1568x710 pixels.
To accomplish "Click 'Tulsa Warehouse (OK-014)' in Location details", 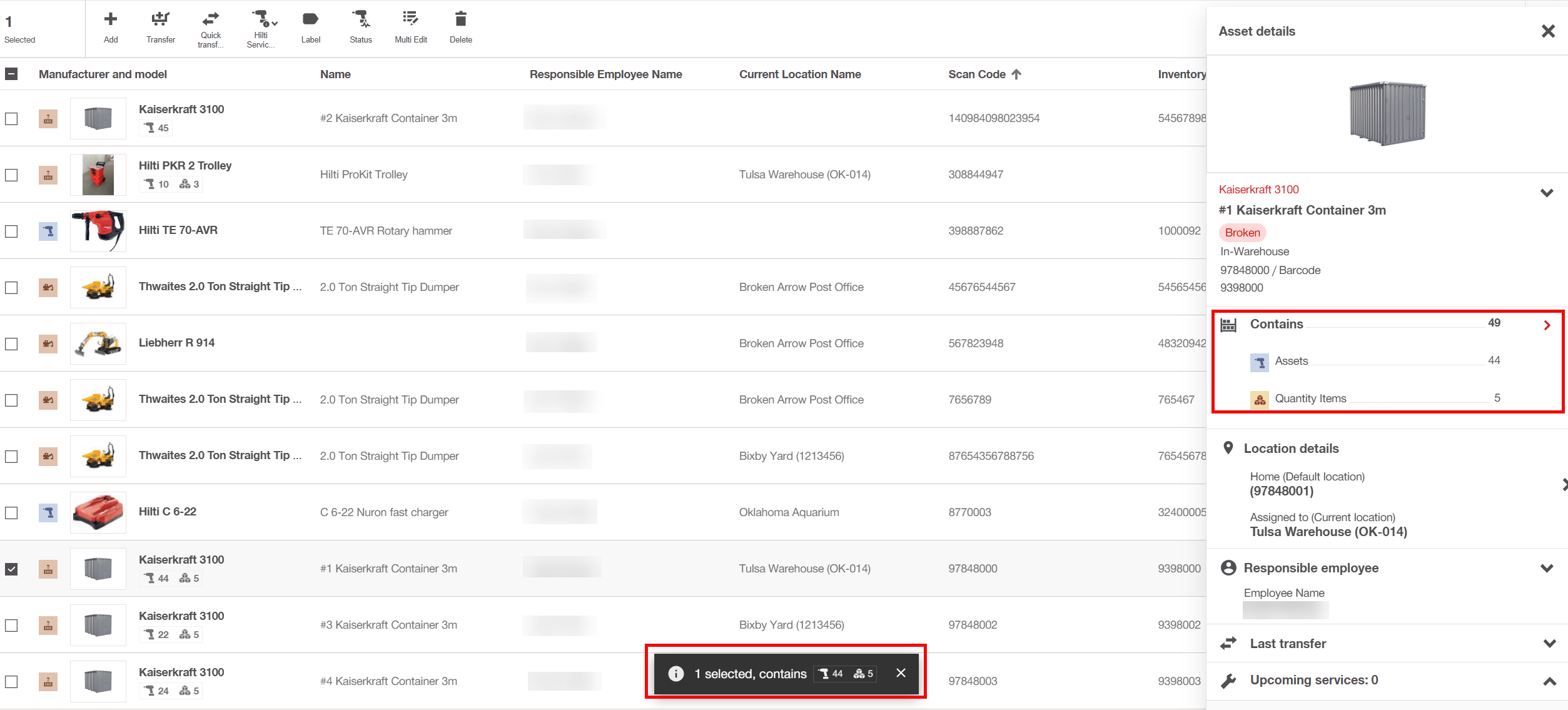I will pyautogui.click(x=1328, y=532).
